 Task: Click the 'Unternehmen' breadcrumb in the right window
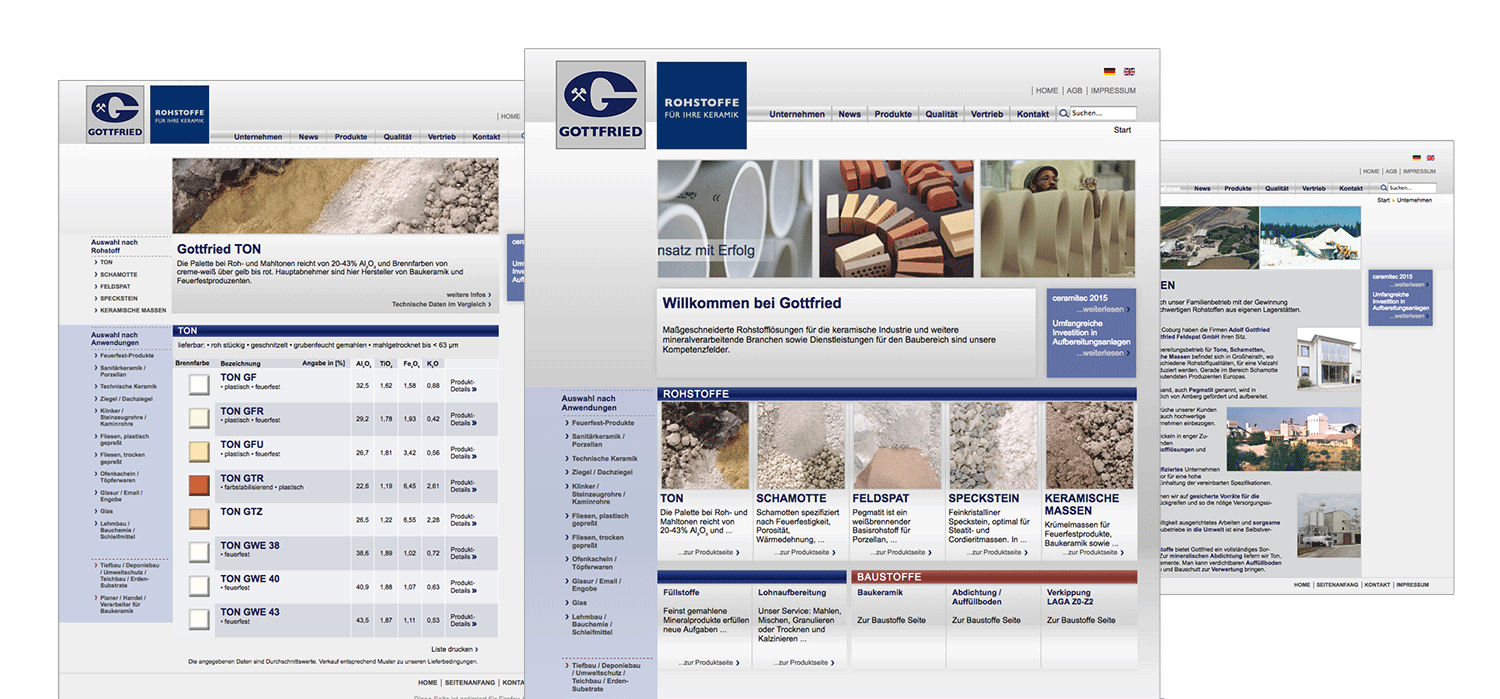point(1414,200)
